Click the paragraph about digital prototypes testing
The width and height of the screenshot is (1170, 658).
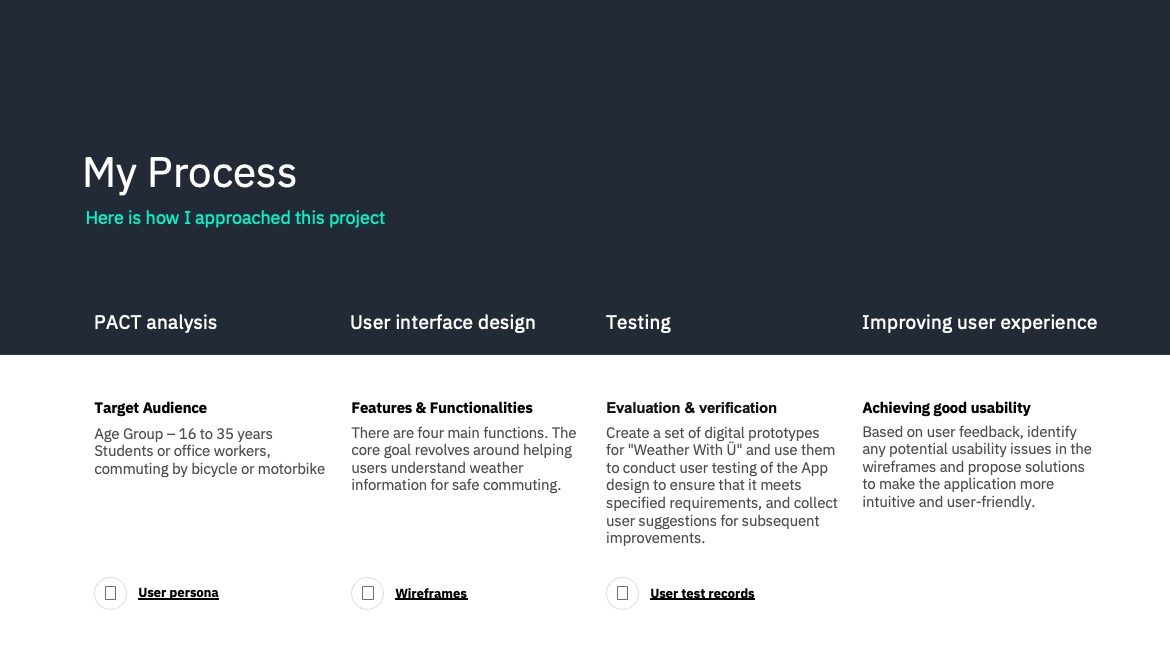(722, 486)
